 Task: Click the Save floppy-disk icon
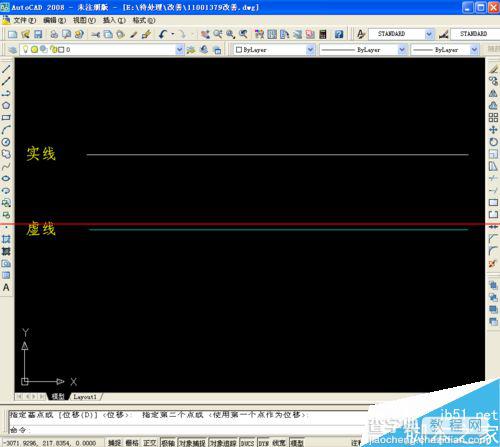coord(38,34)
